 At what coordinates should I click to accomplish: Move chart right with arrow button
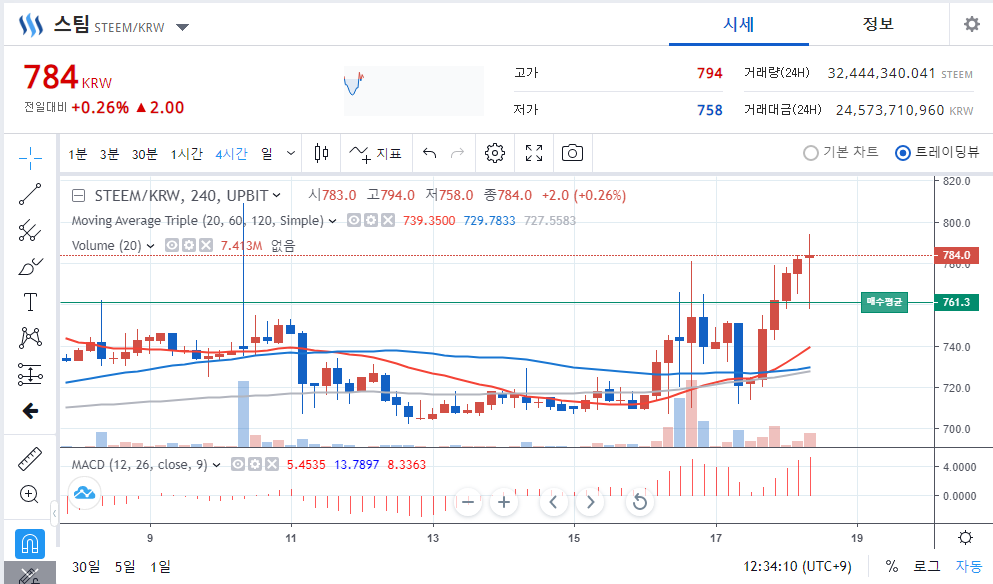[590, 502]
